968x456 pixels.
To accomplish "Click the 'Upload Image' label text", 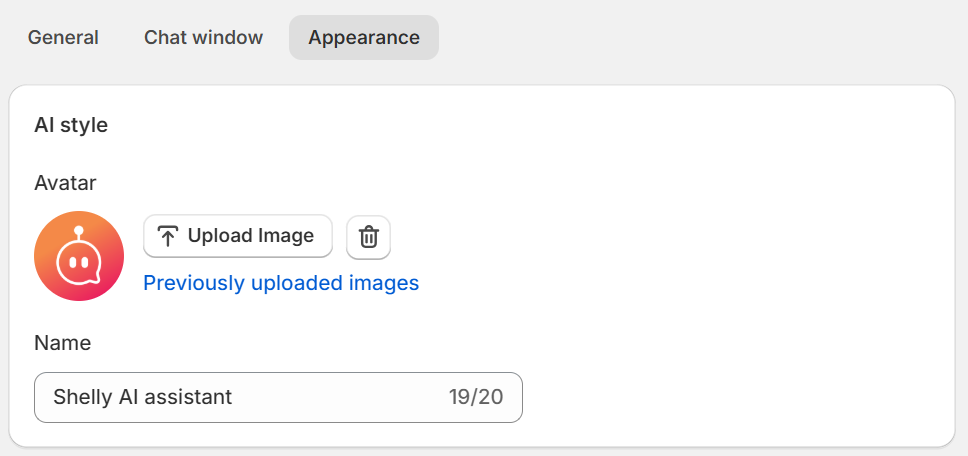I will tap(251, 236).
